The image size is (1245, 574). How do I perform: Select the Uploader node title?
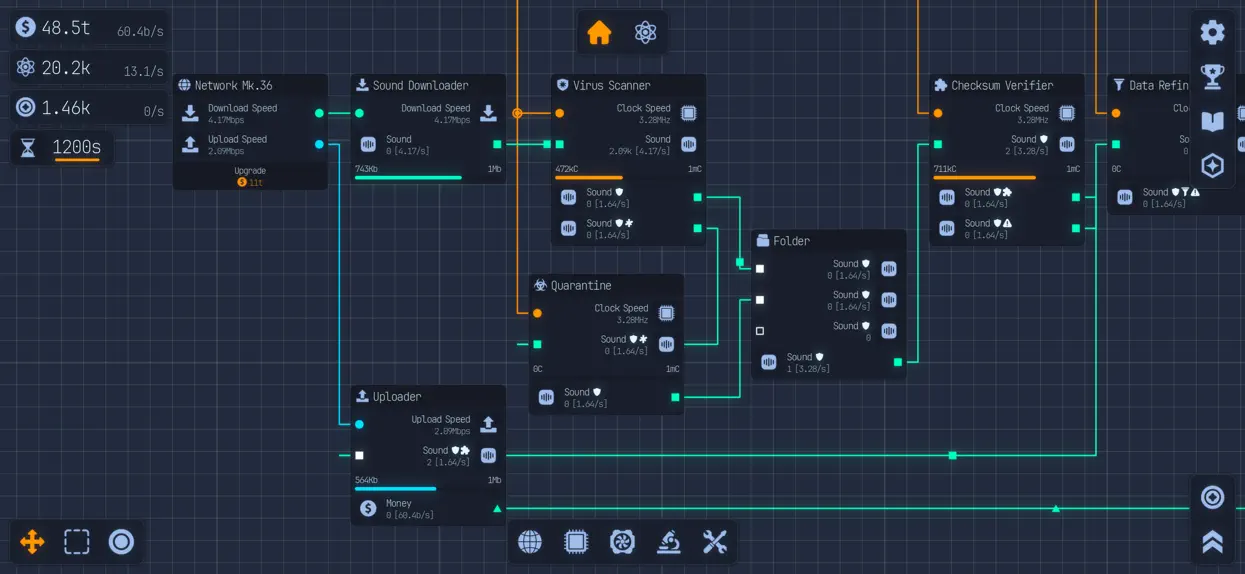397,397
